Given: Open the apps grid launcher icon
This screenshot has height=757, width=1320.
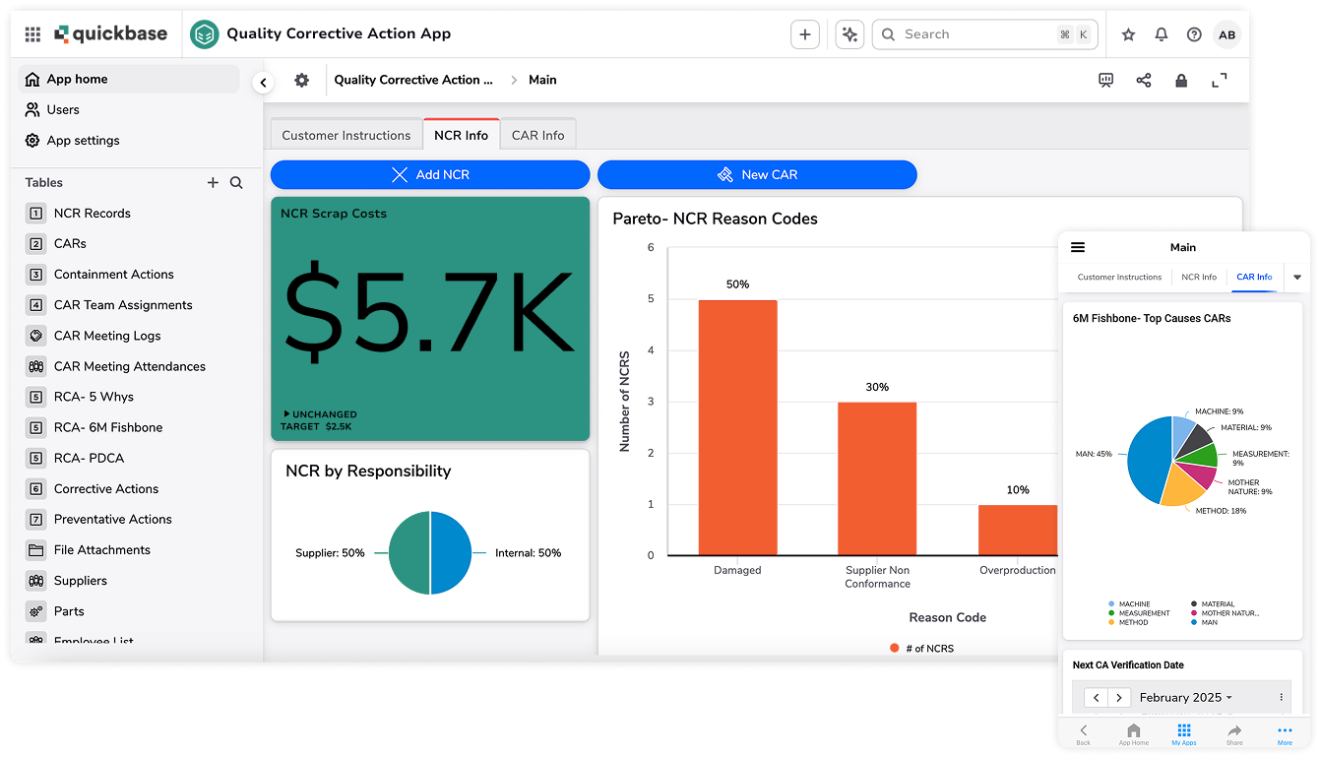Looking at the screenshot, I should [x=32, y=34].
